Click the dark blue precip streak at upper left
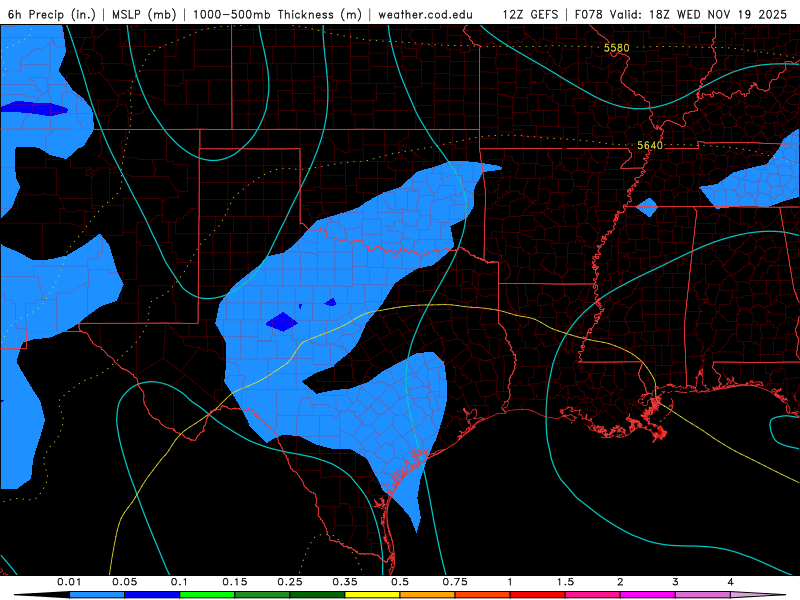 point(34,109)
